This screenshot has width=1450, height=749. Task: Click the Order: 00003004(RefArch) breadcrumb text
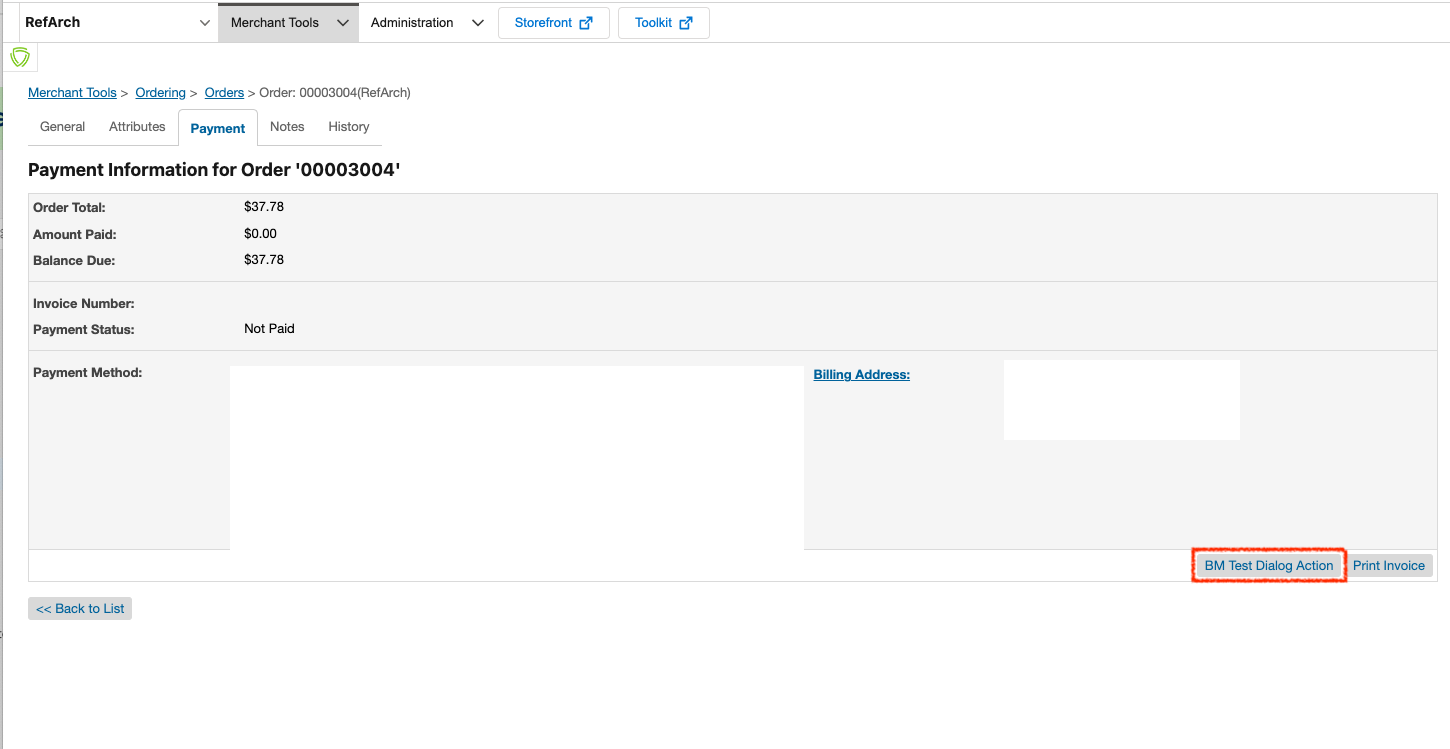coord(335,93)
